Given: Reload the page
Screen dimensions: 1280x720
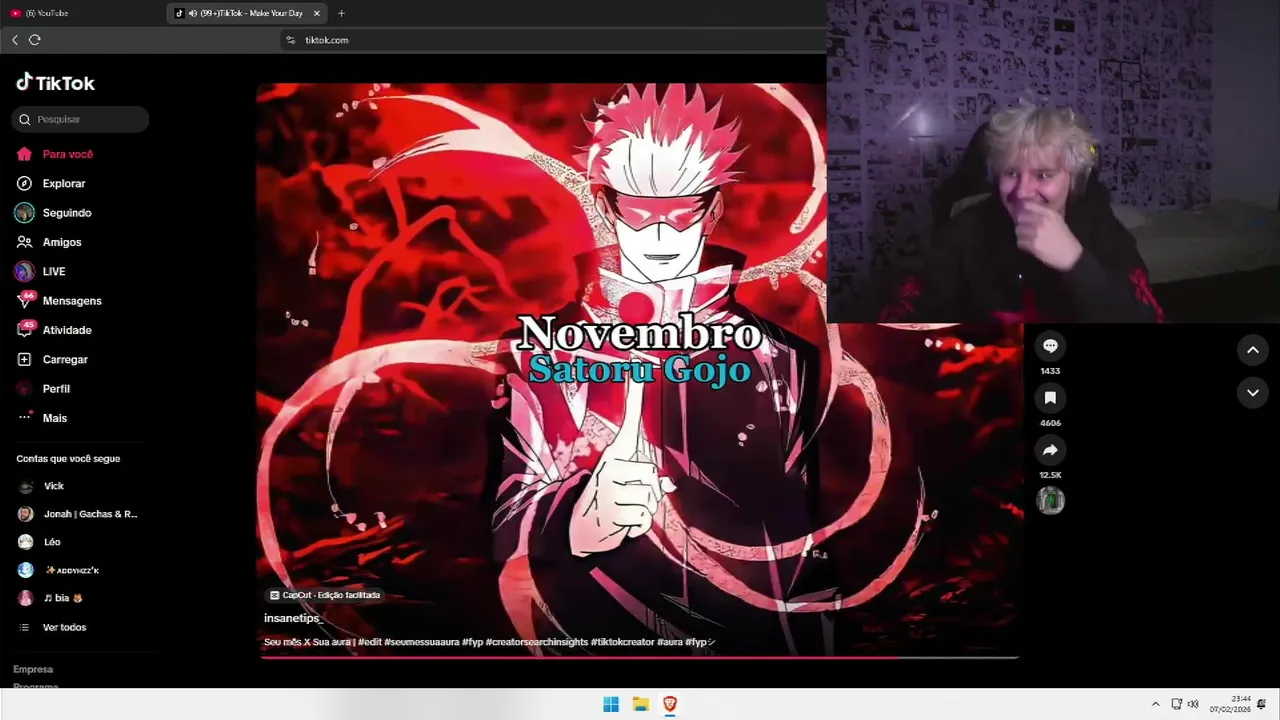Looking at the screenshot, I should (x=35, y=40).
